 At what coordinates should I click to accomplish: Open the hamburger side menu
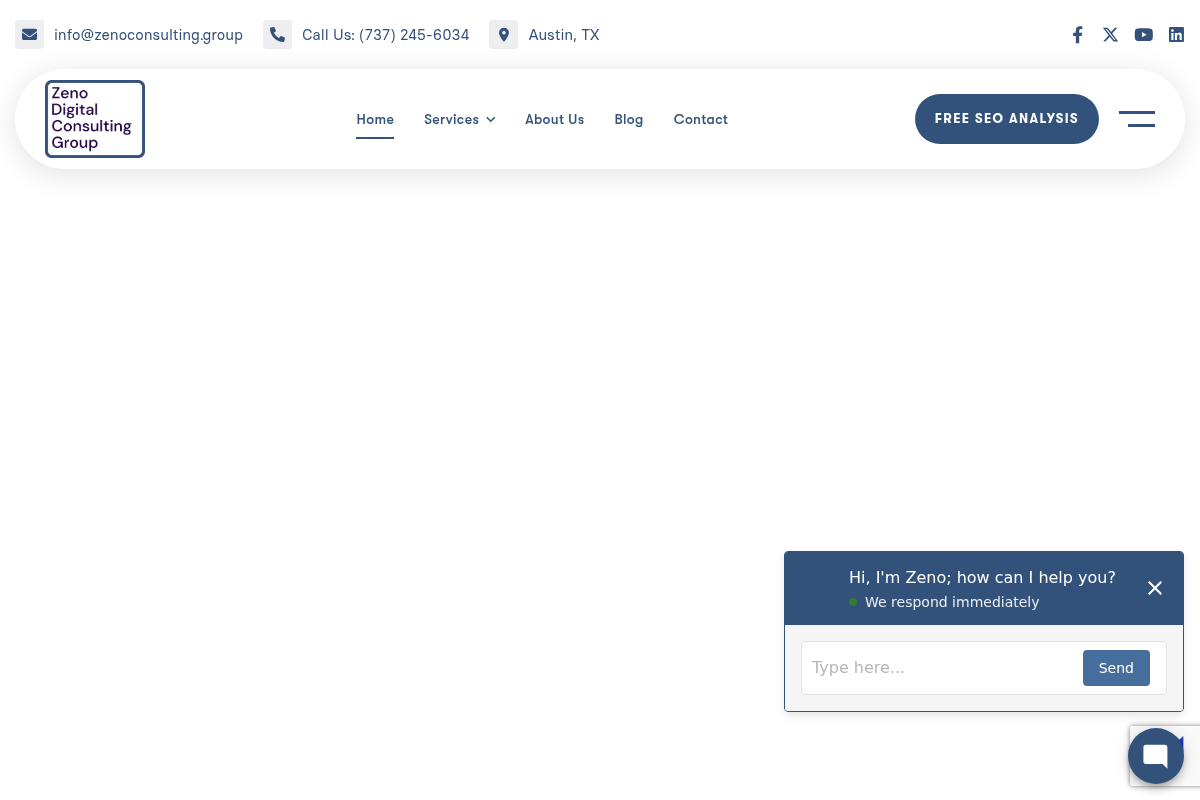coord(1136,119)
